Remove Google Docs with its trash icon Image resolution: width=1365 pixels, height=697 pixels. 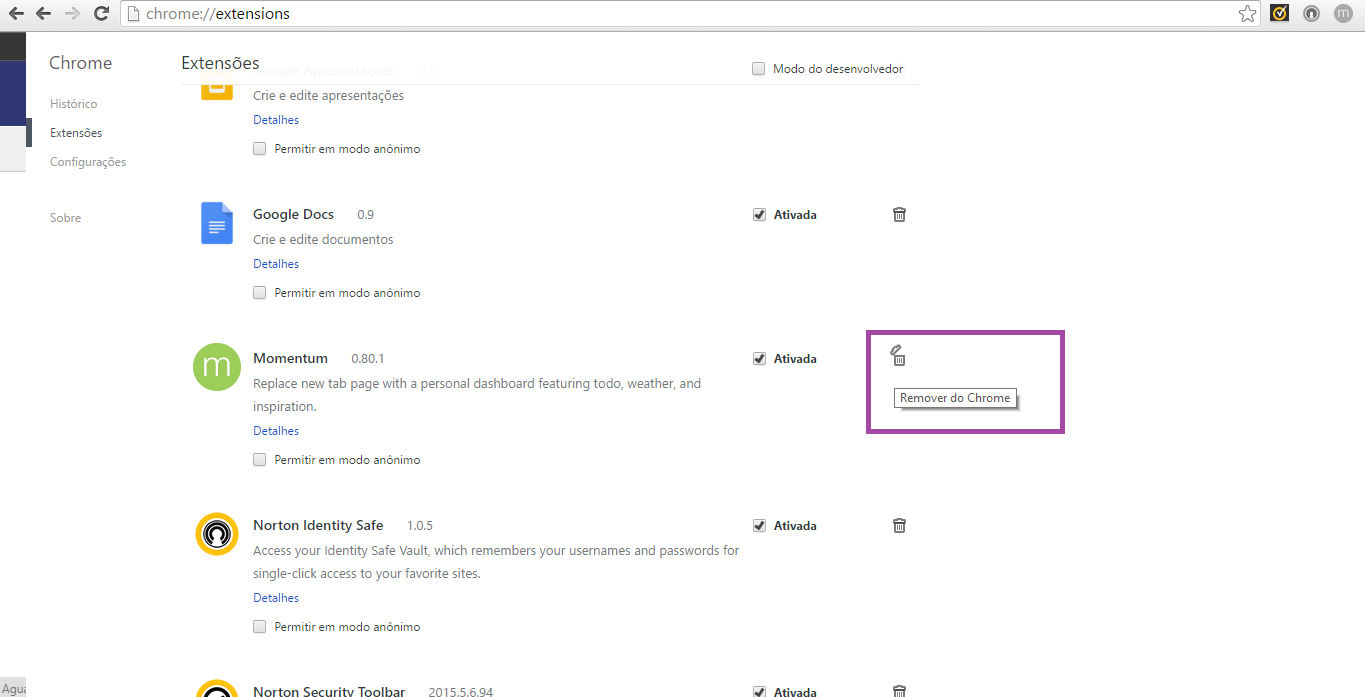click(899, 214)
